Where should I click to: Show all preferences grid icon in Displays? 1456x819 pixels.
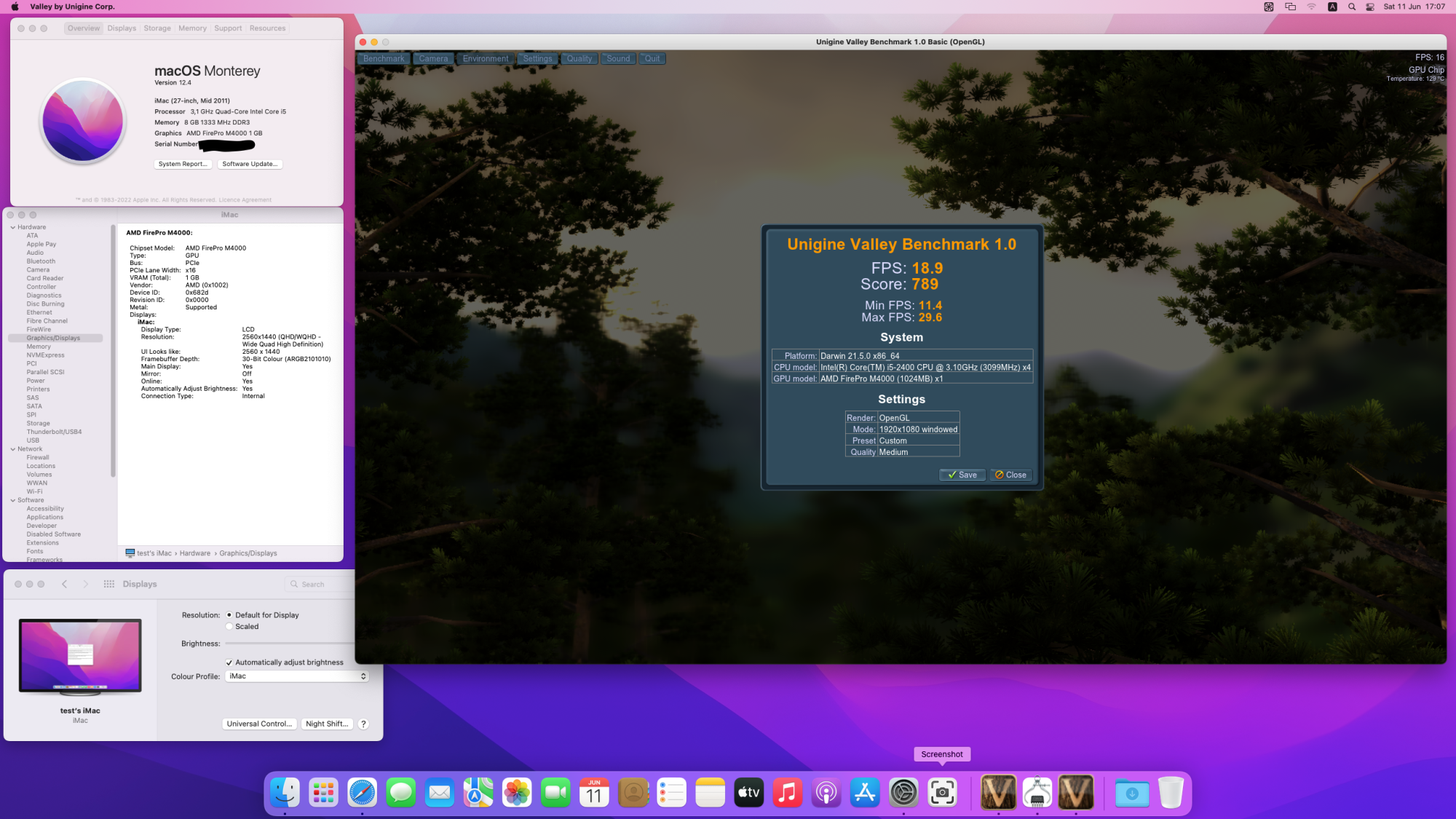[109, 584]
